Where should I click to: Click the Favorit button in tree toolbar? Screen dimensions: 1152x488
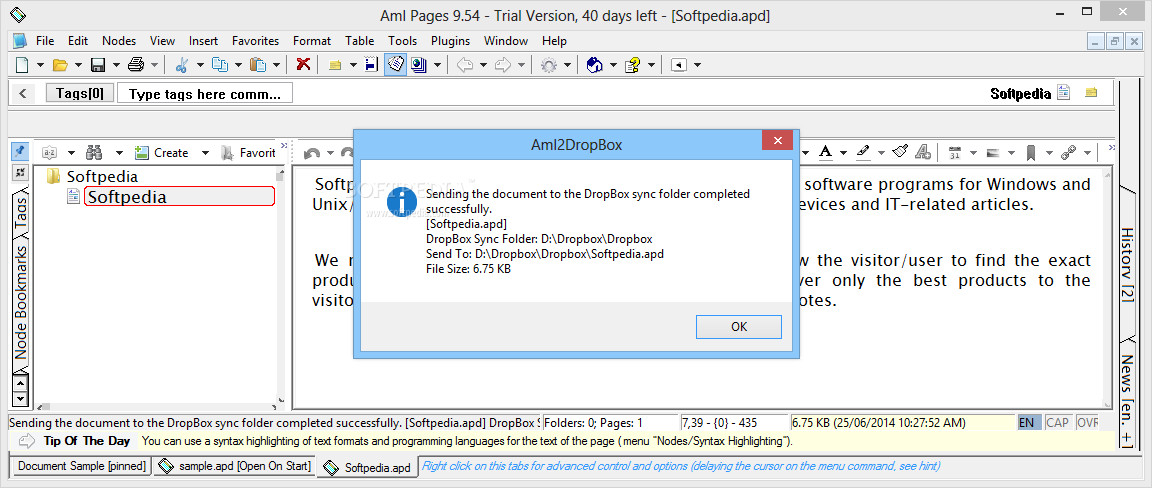(x=249, y=152)
